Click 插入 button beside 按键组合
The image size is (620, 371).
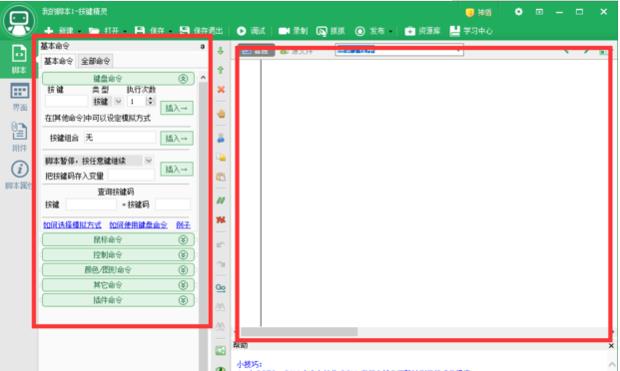177,138
